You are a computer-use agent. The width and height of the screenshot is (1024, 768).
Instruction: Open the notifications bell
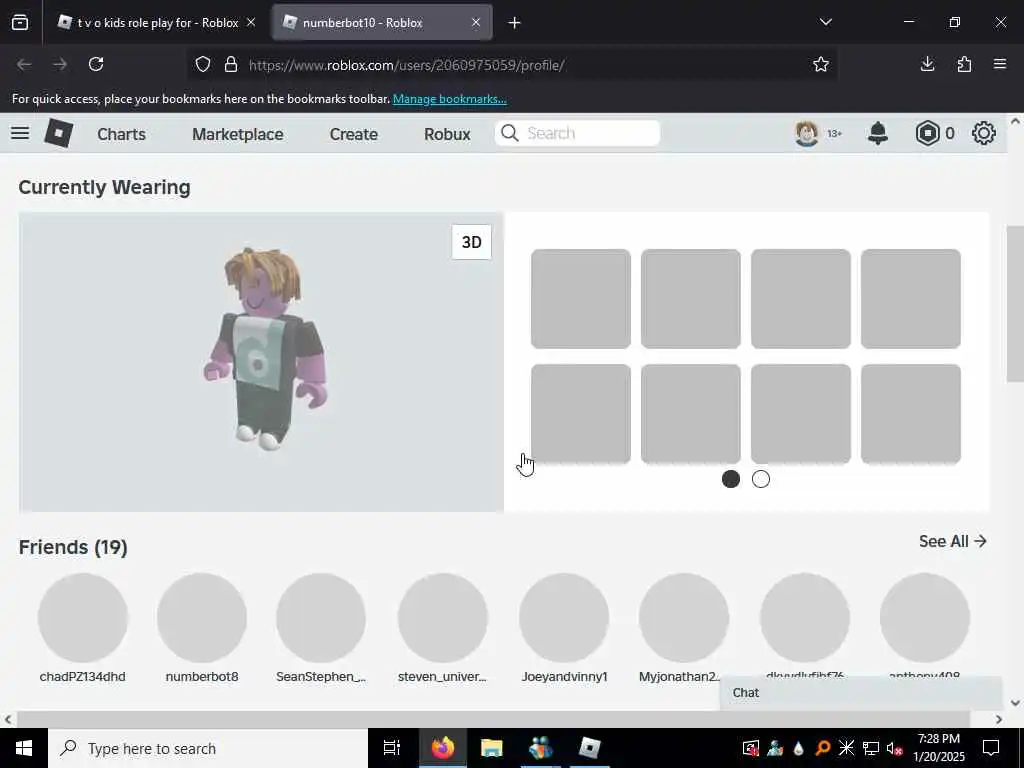click(878, 133)
